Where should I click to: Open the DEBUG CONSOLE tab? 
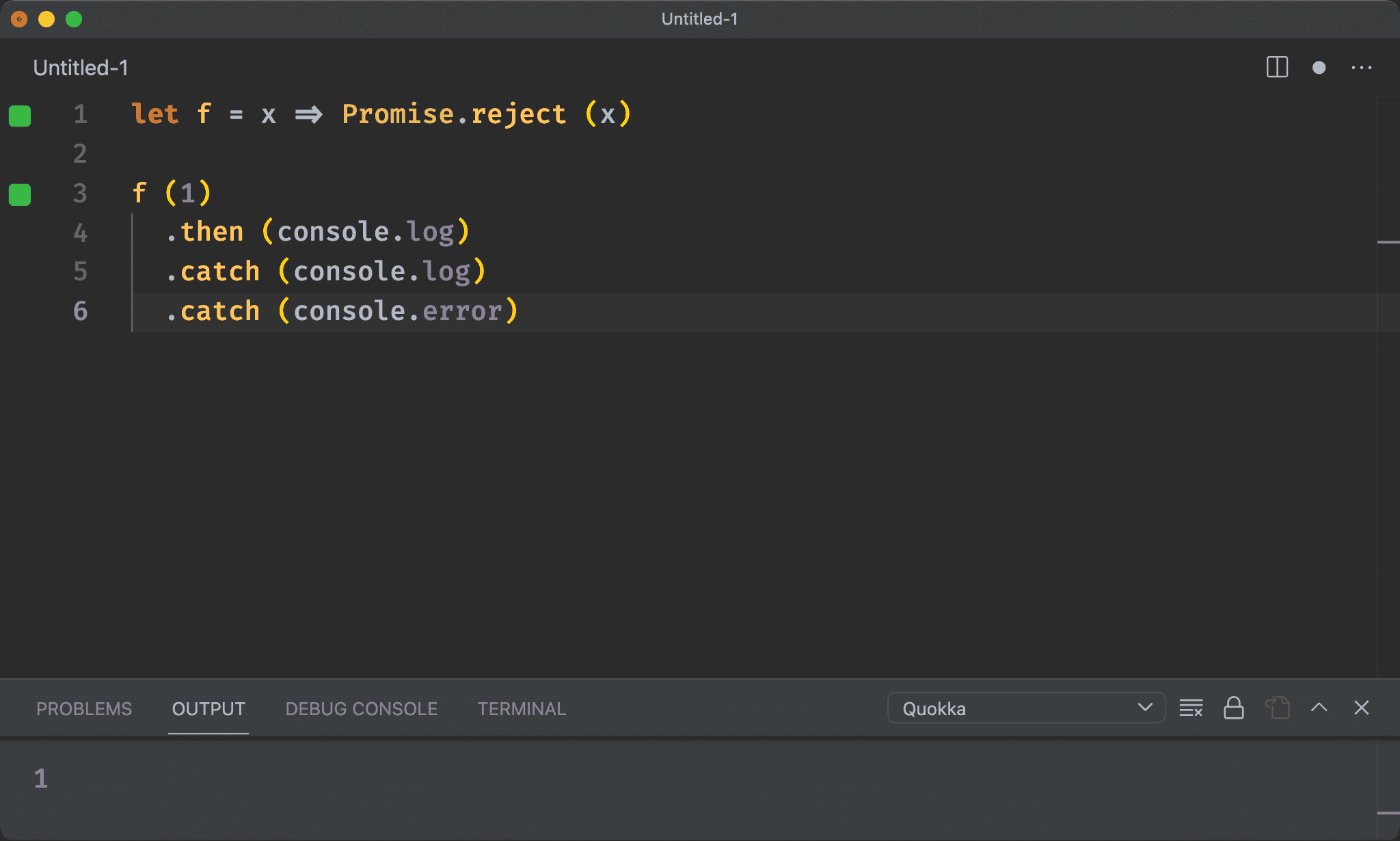[x=361, y=708]
